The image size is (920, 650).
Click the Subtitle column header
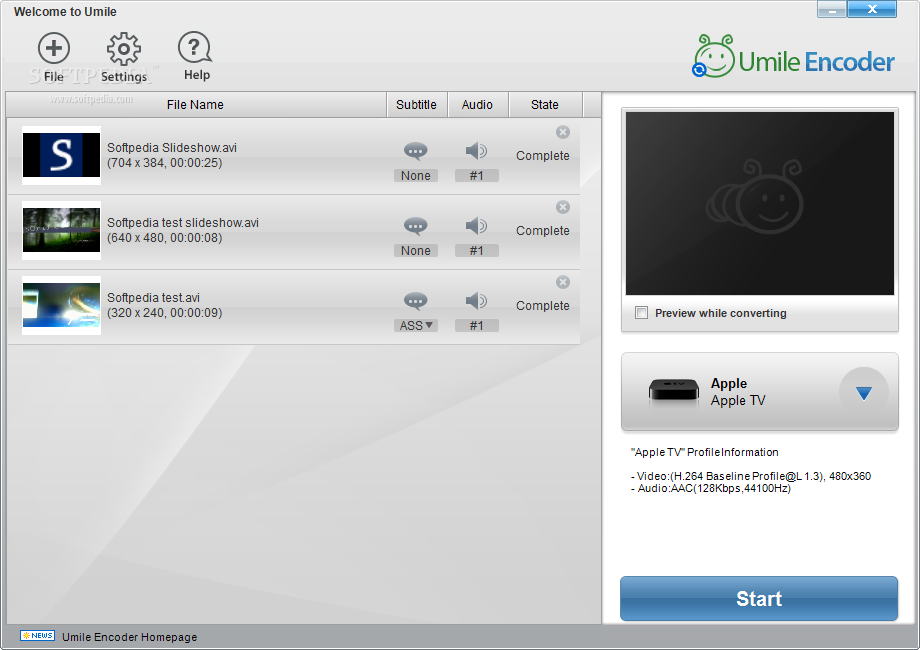tap(417, 105)
